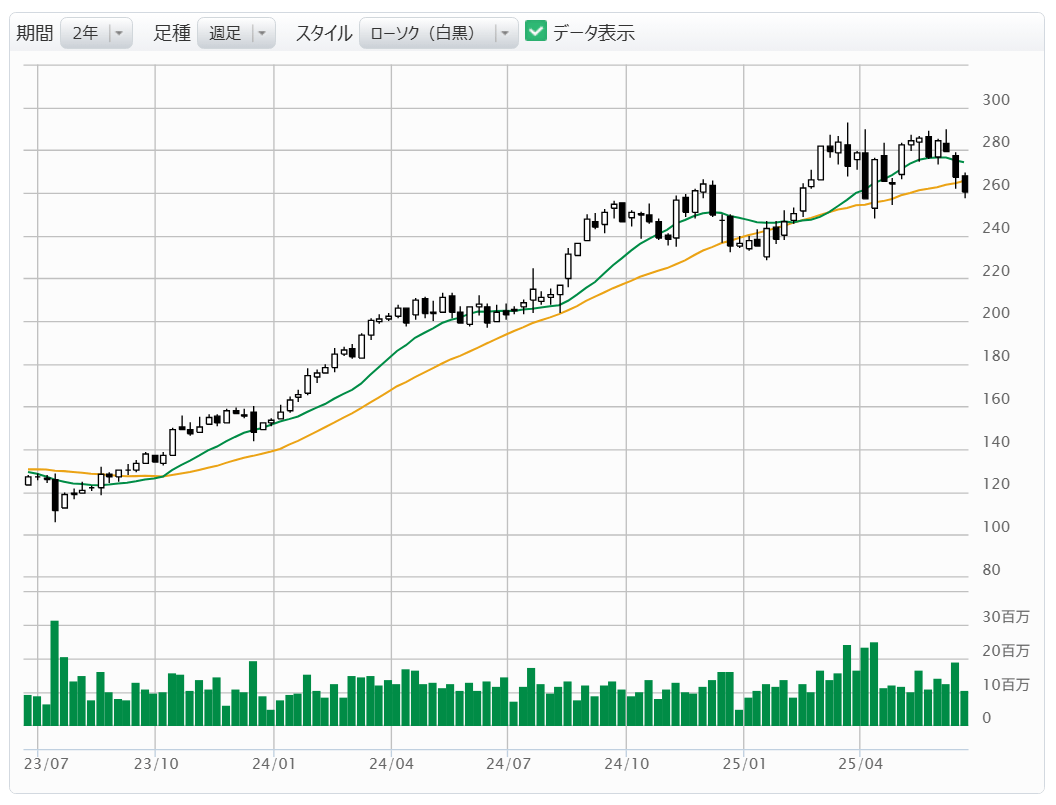The image size is (1056, 805).
Task: Select the tallest volume bar near 23/07
Action: 55,672
